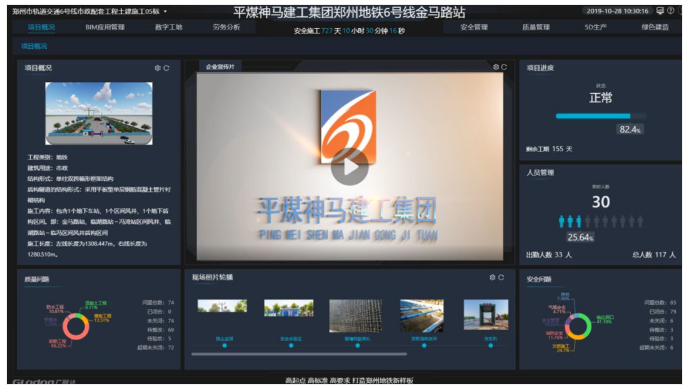The height and width of the screenshot is (389, 685).
Task: Open first carousel photo with trees
Action: 222,306
